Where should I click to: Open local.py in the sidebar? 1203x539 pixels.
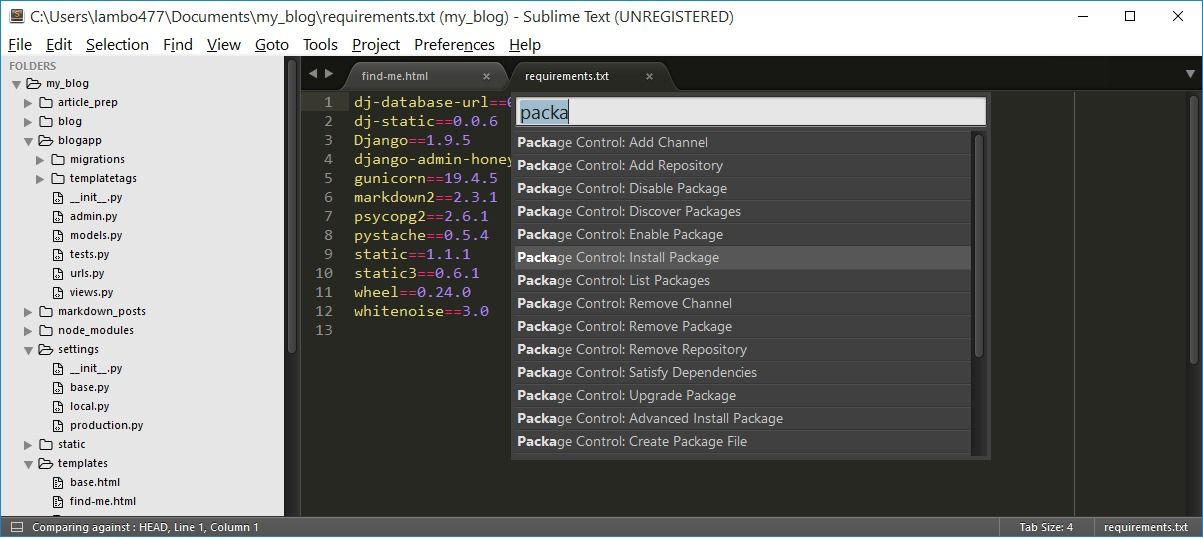click(x=89, y=406)
